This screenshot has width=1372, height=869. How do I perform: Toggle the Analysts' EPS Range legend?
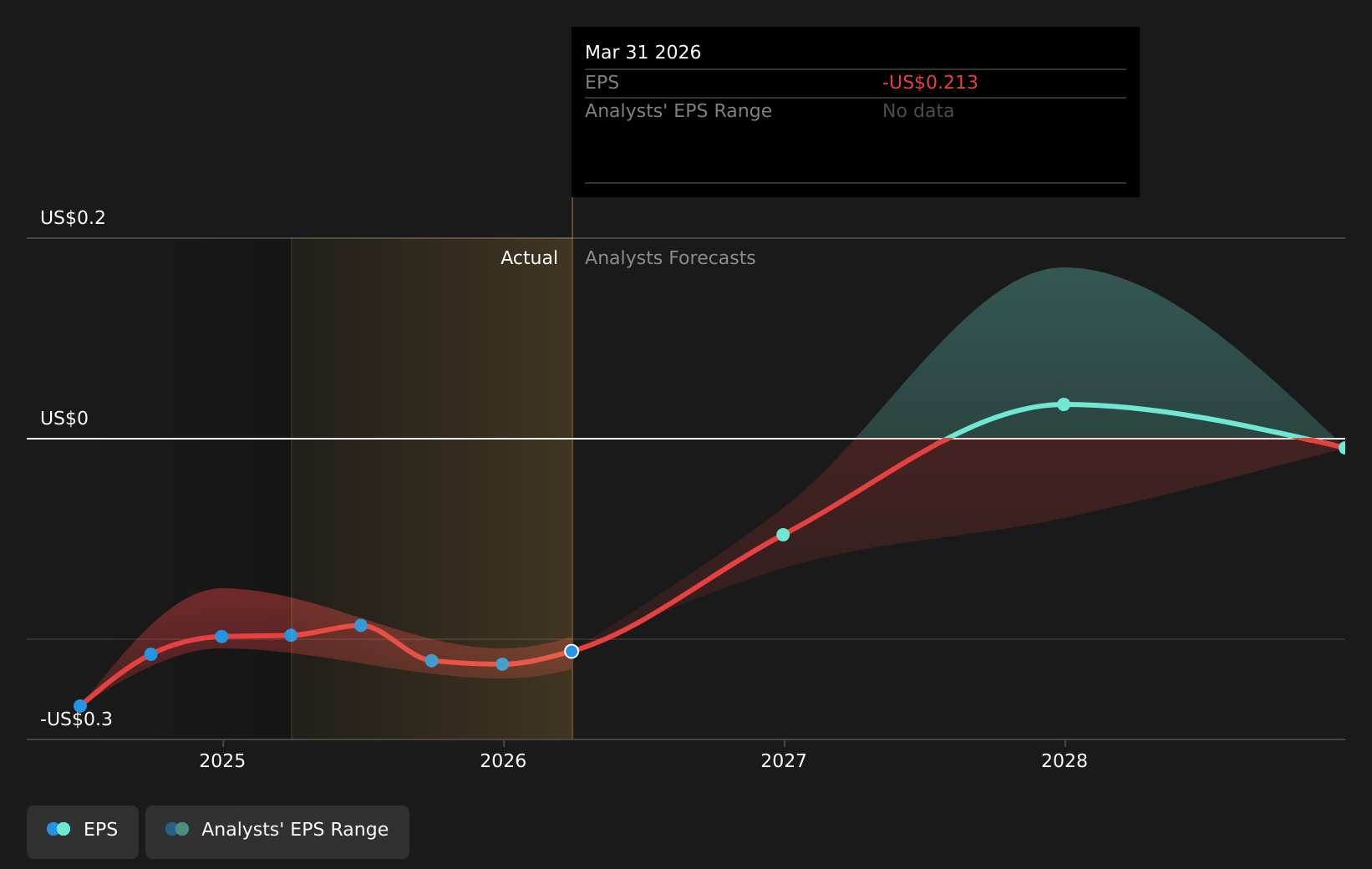point(277,831)
